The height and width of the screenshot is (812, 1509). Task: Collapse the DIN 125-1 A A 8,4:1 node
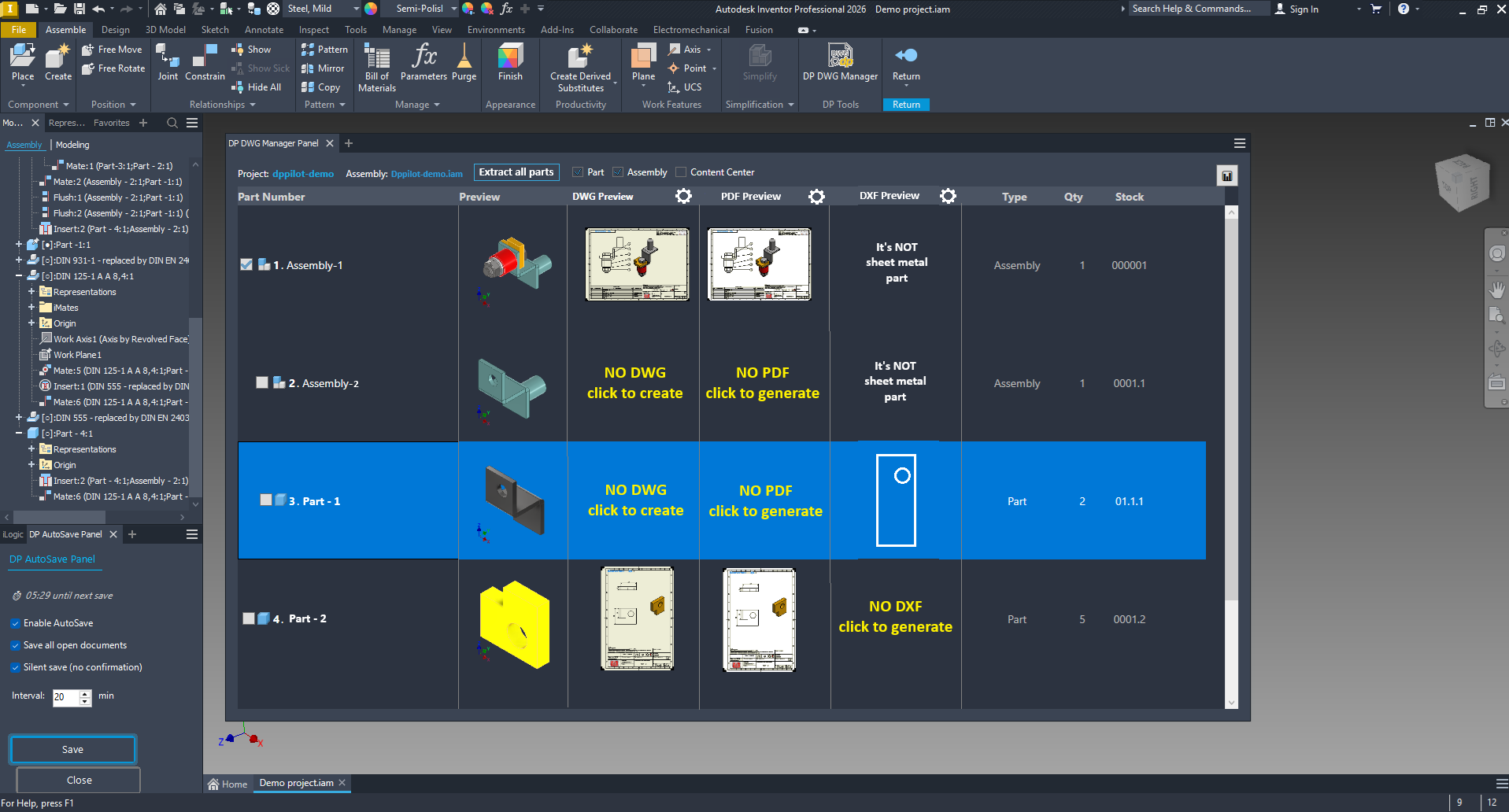19,276
